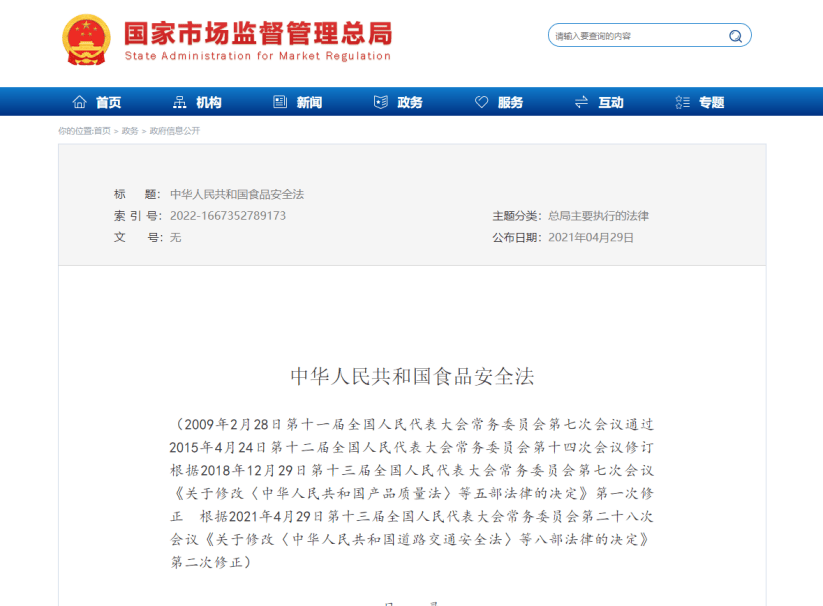
Task: Click the arrows icon beside 互动
Action: click(x=581, y=102)
